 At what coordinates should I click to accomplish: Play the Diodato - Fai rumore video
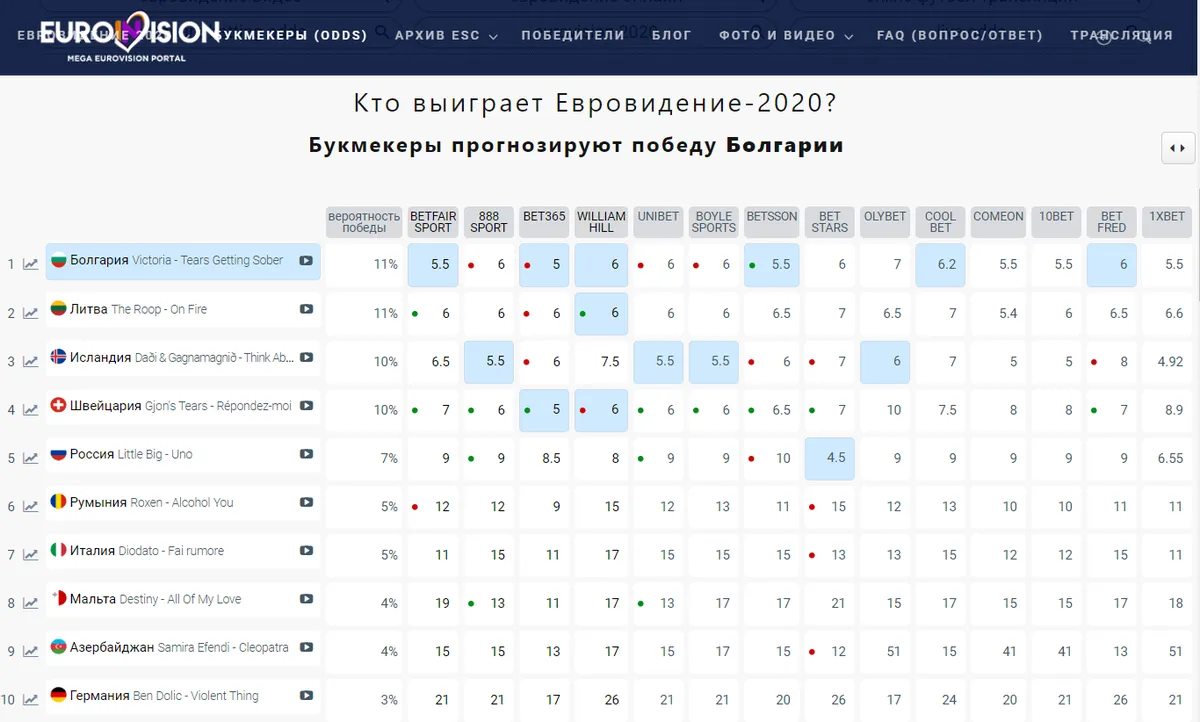click(x=306, y=551)
